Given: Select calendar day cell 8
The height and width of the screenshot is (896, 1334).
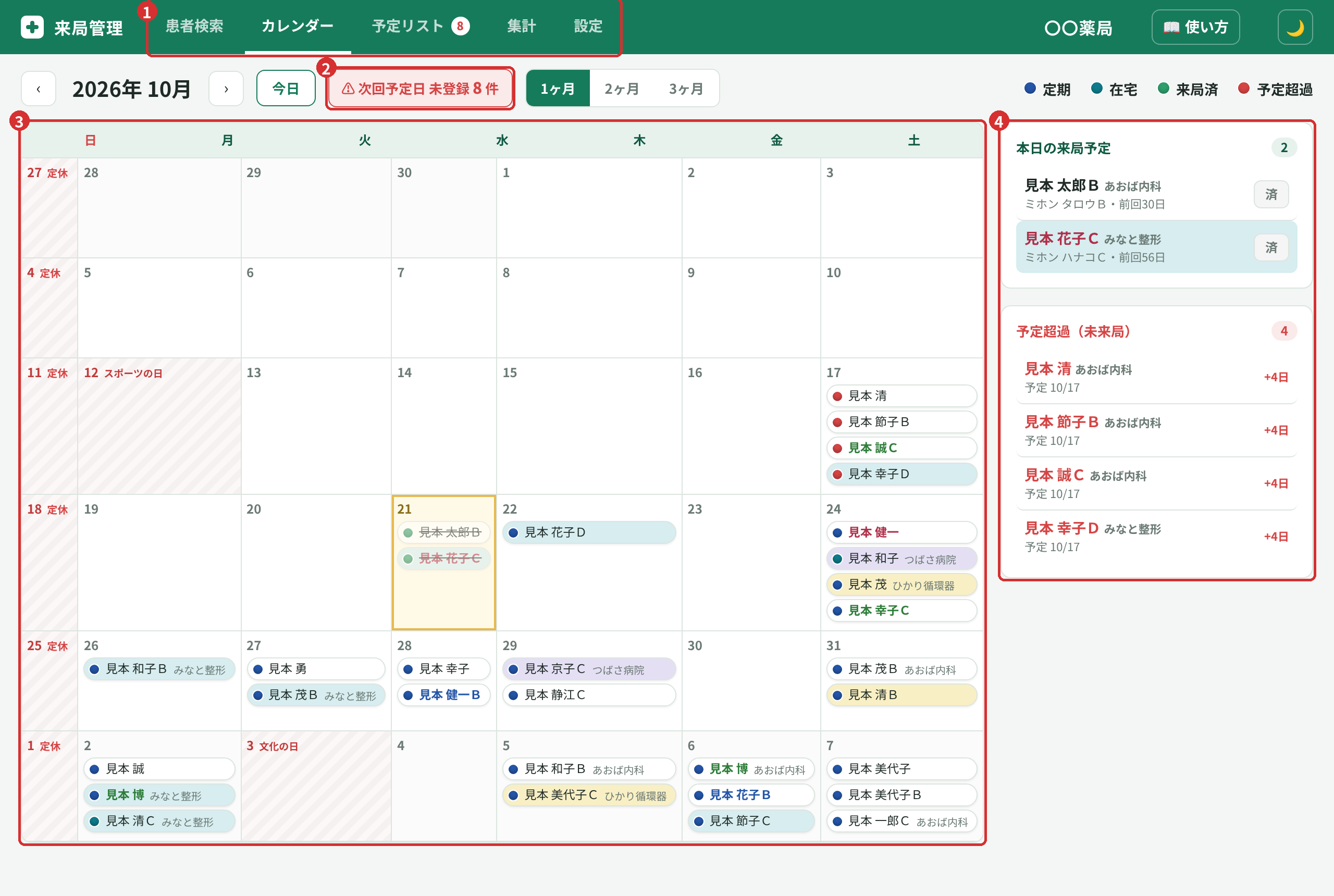Looking at the screenshot, I should pos(589,307).
